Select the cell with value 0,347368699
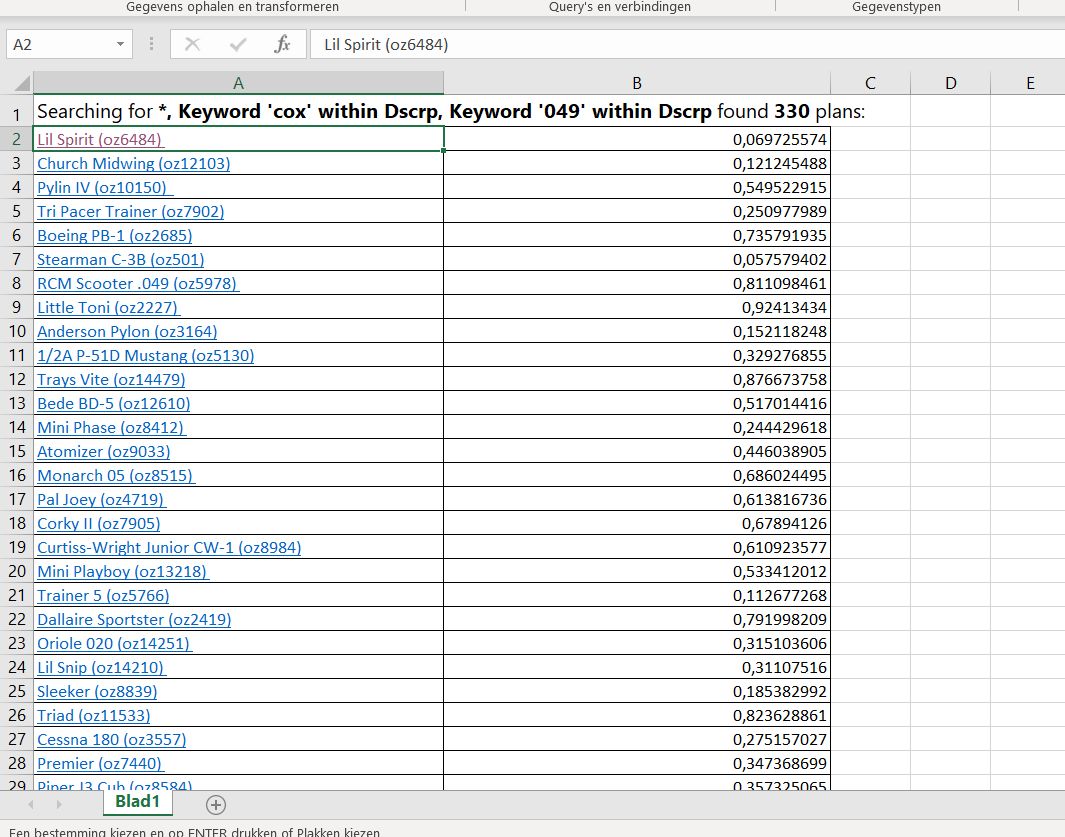1065x837 pixels. click(637, 764)
